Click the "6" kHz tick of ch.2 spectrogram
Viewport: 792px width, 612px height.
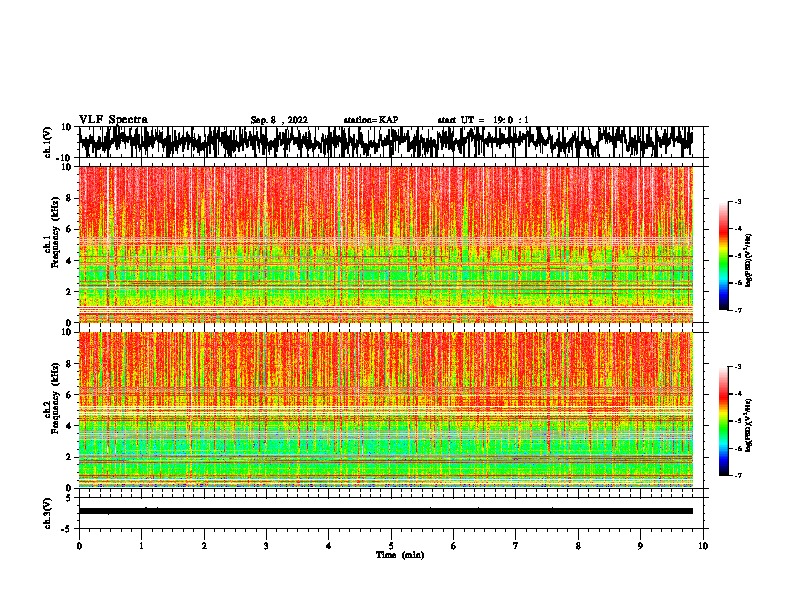(70, 395)
